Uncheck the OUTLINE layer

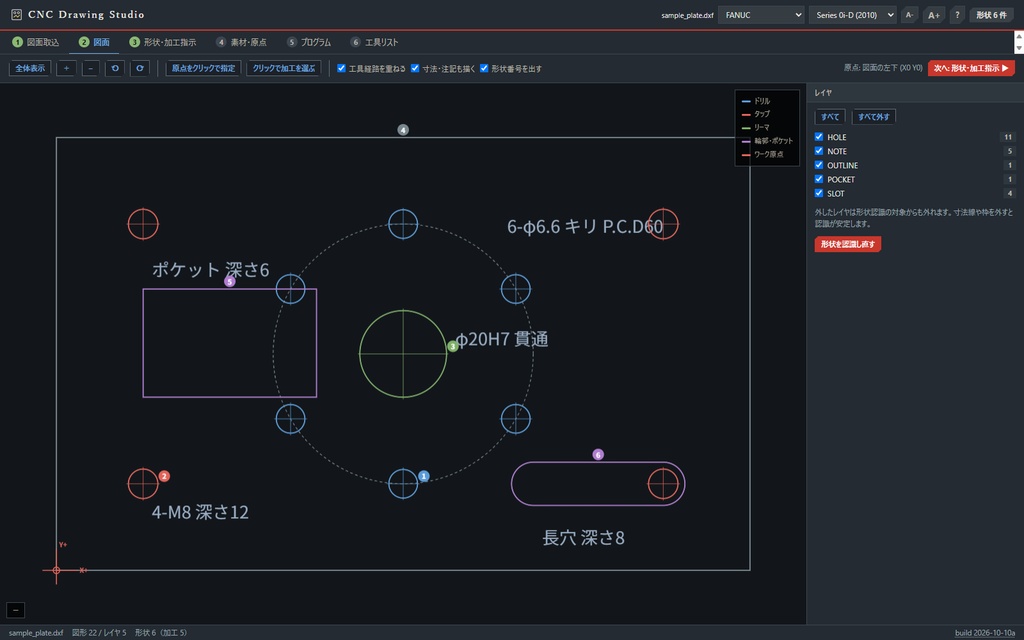(819, 165)
